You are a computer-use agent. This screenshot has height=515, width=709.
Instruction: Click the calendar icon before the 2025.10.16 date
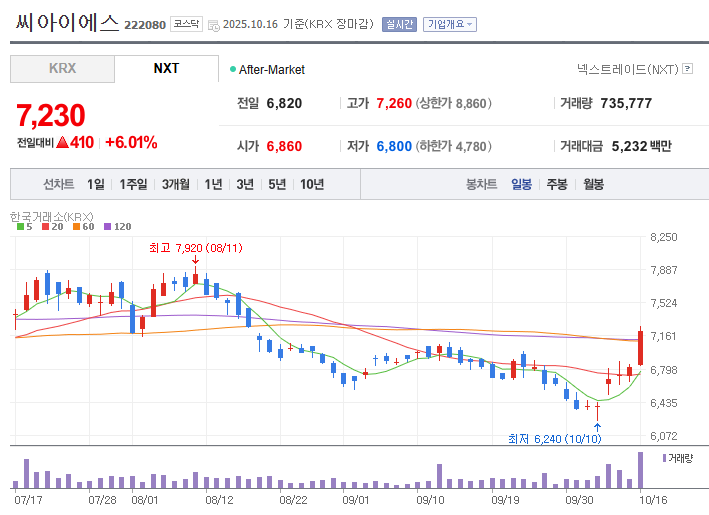[213, 24]
